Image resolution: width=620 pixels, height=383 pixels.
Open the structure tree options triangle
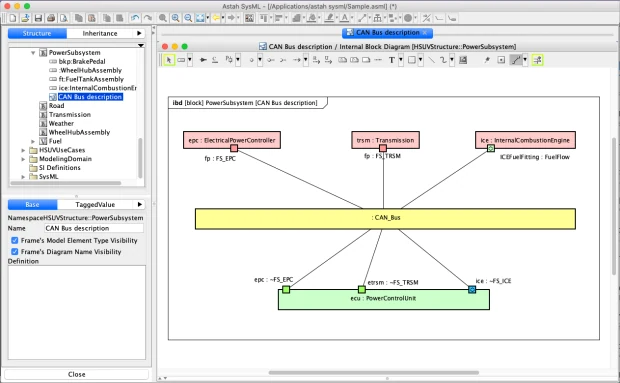[x=140, y=45]
